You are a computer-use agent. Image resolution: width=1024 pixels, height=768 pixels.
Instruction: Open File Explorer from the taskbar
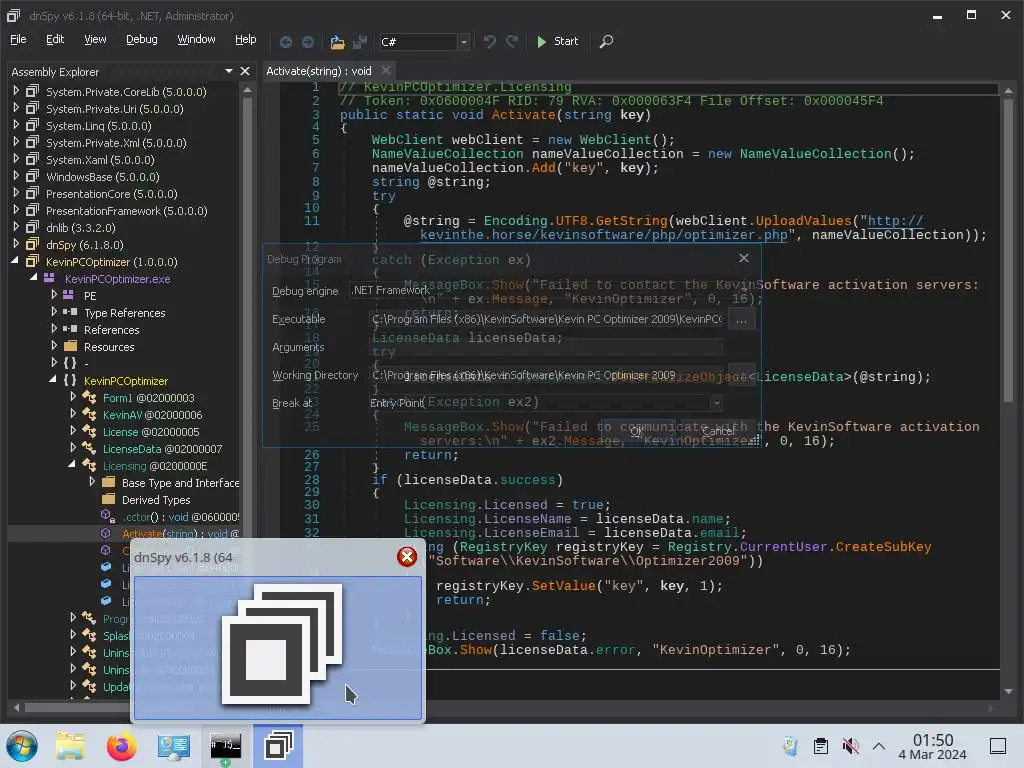[x=70, y=746]
